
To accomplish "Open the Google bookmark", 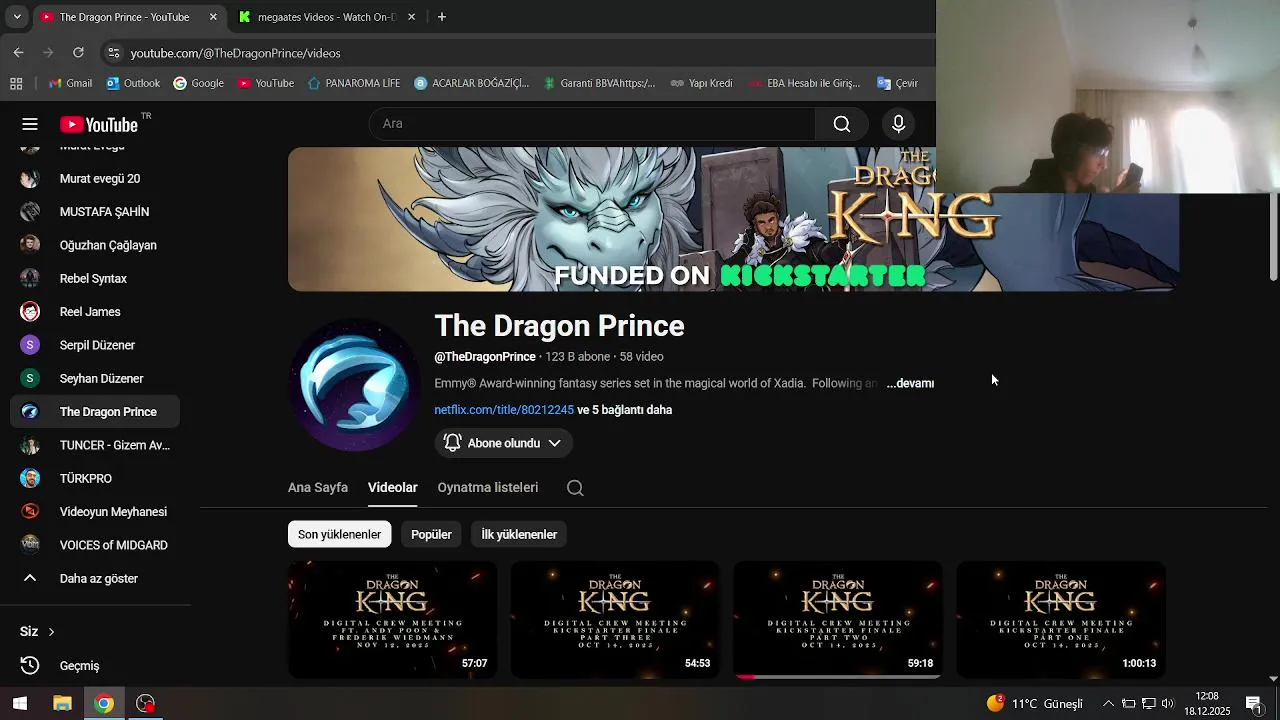I will (198, 83).
